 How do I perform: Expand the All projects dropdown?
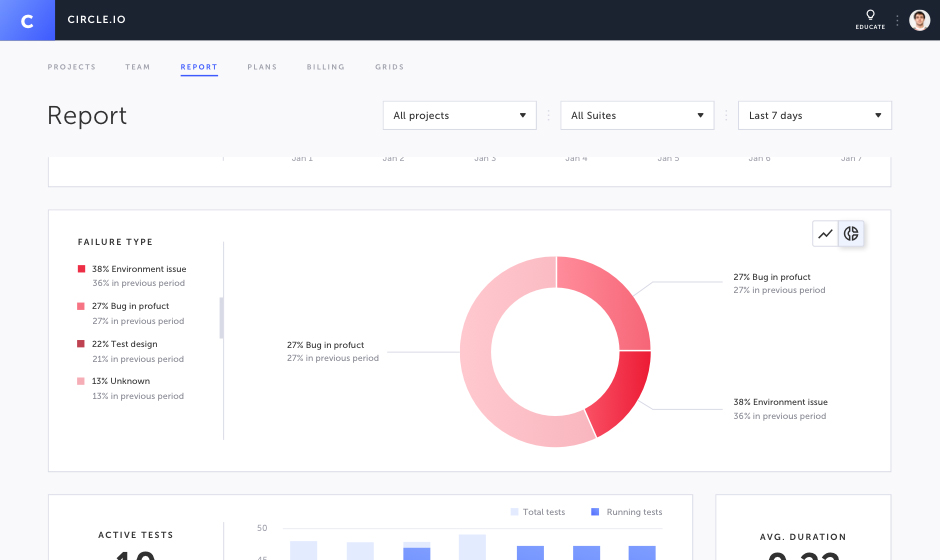tap(460, 115)
